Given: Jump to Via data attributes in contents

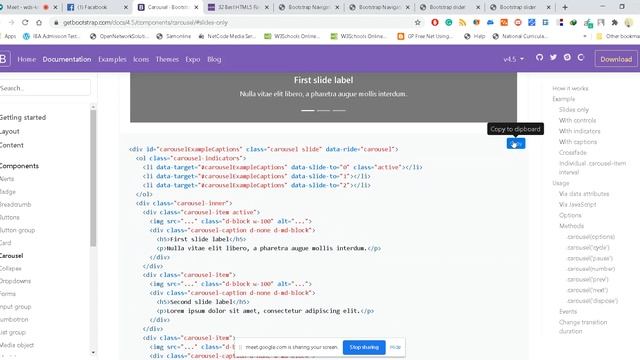Looking at the screenshot, I should 584,194.
